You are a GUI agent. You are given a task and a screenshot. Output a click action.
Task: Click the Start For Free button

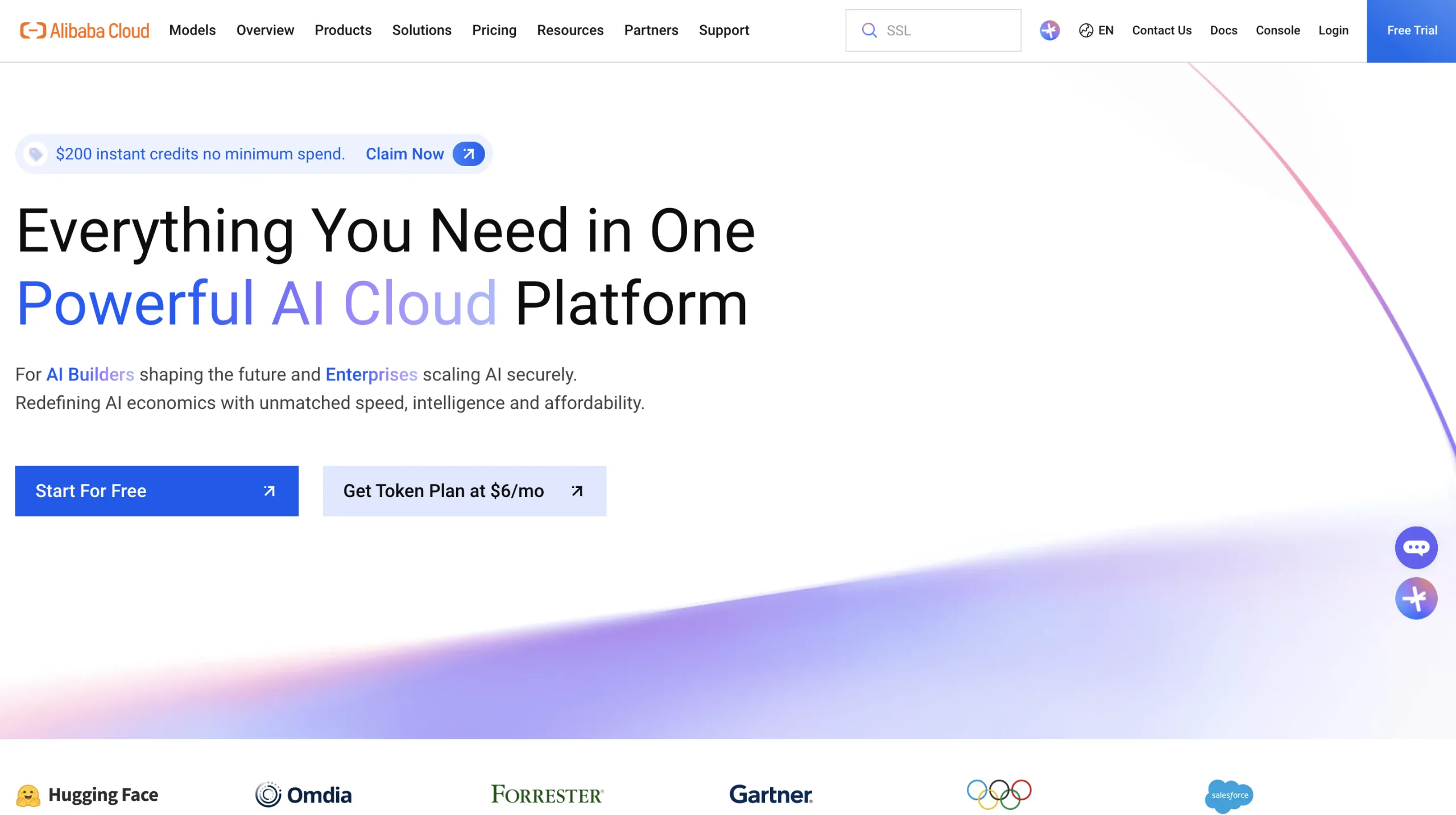(156, 490)
